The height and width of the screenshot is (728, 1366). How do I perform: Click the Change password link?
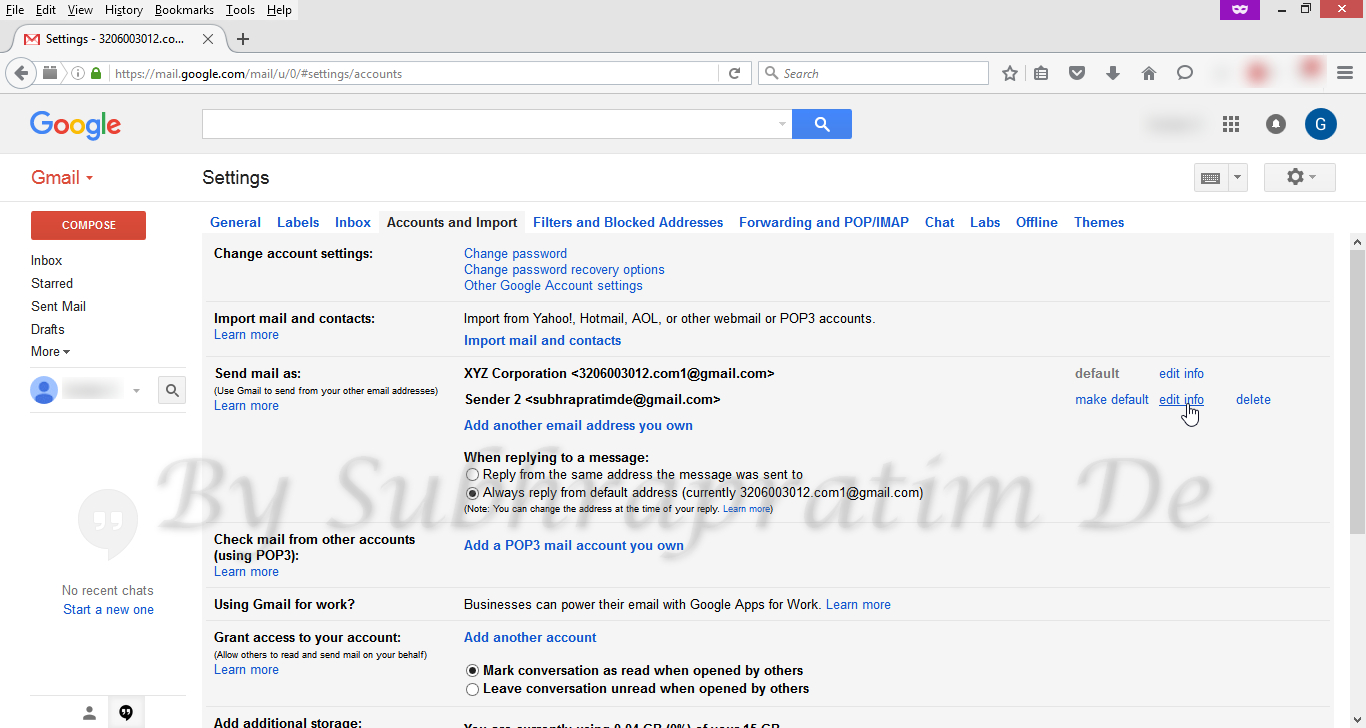(515, 254)
